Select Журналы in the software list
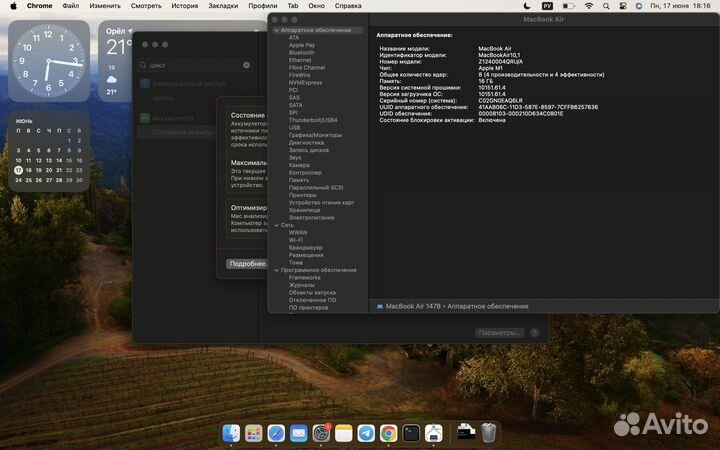This screenshot has height=450, width=720. pos(301,285)
